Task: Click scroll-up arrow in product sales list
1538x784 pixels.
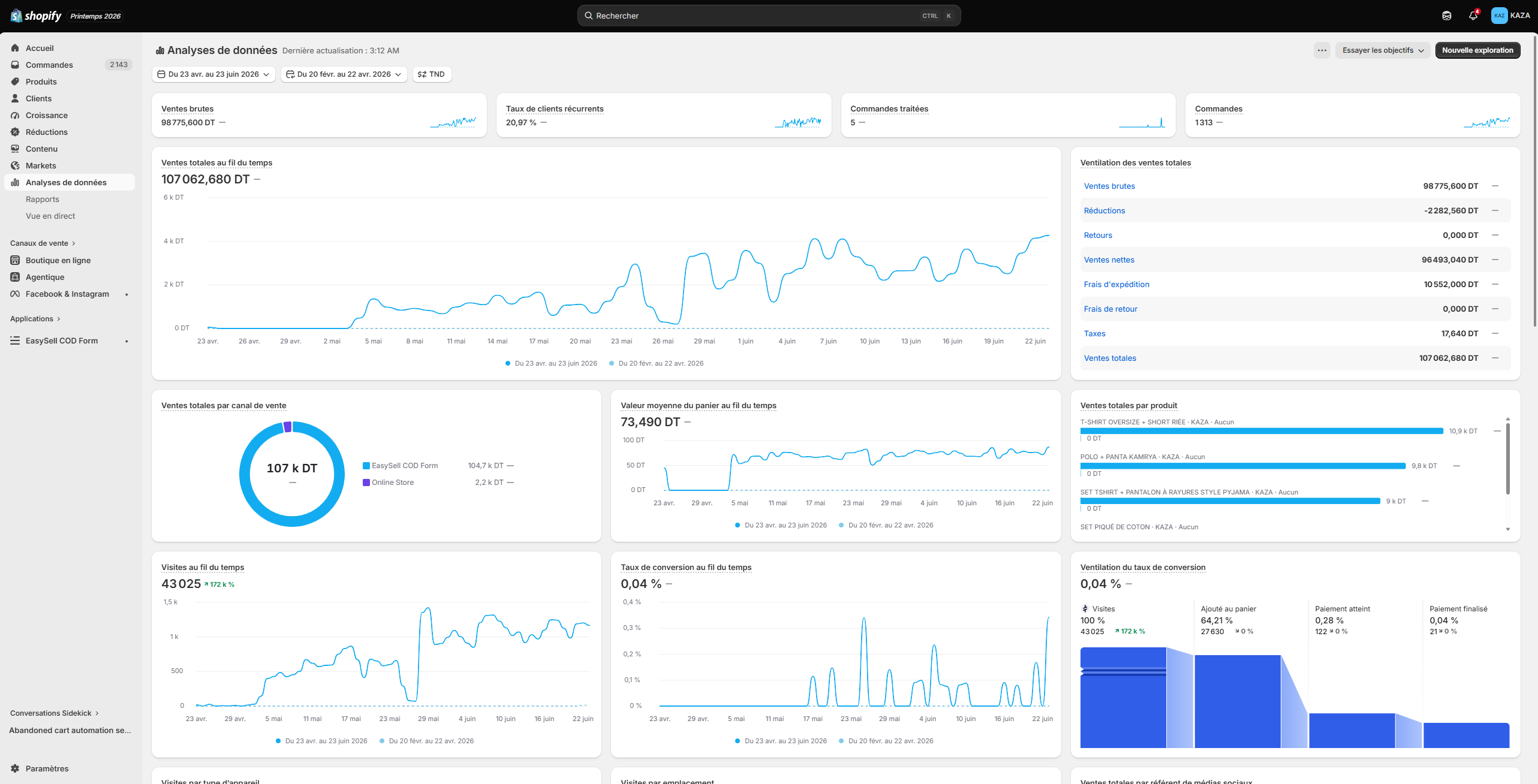Action: click(1508, 419)
